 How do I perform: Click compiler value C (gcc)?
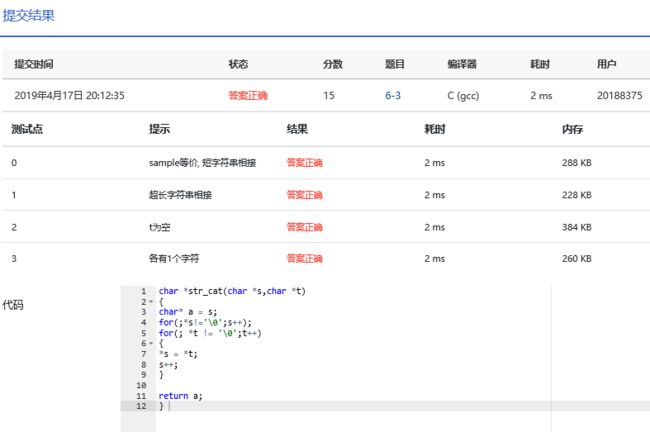(463, 96)
